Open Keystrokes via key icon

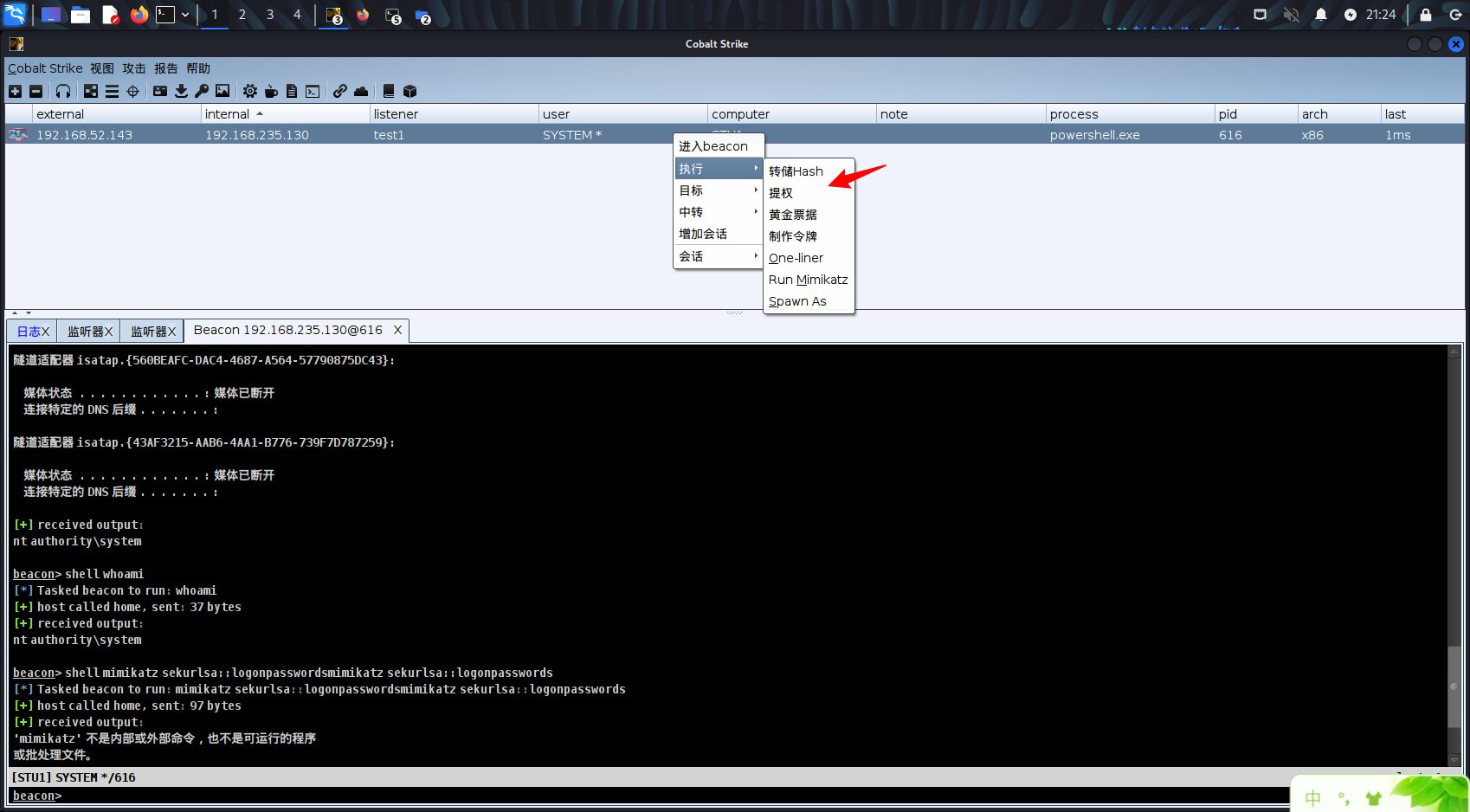(x=202, y=91)
